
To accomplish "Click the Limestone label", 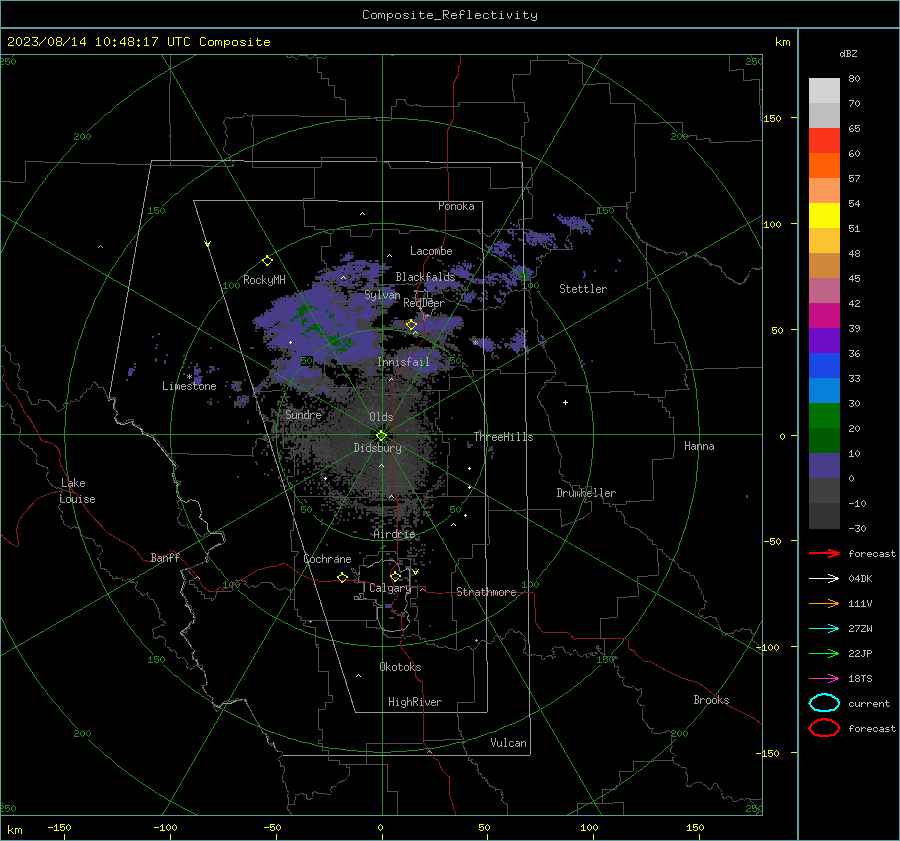I will click(189, 386).
